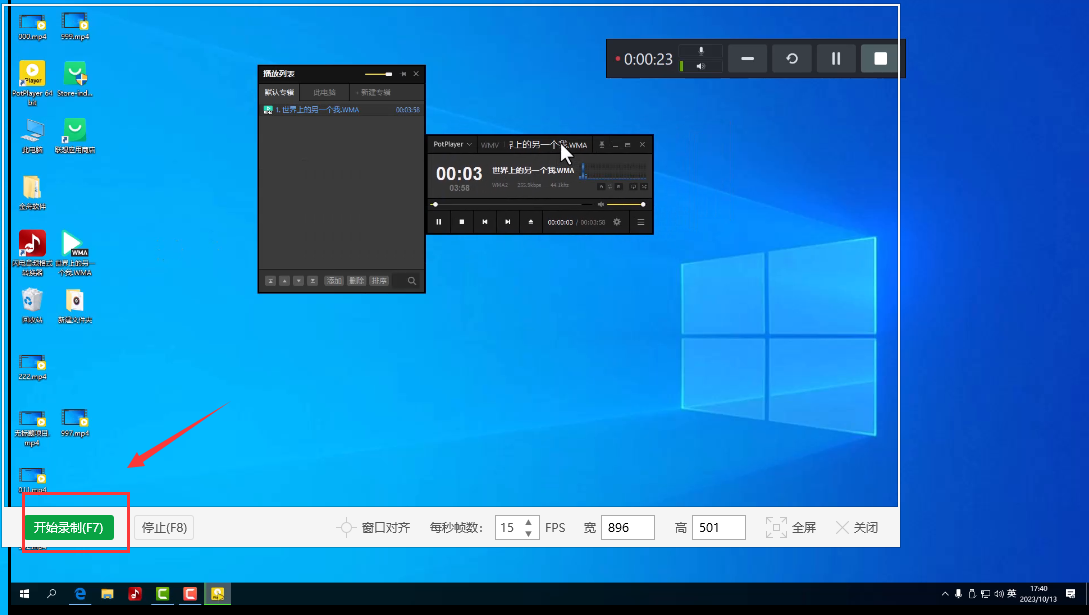
Task: Search the playlist with the magnifier icon
Action: [x=412, y=282]
